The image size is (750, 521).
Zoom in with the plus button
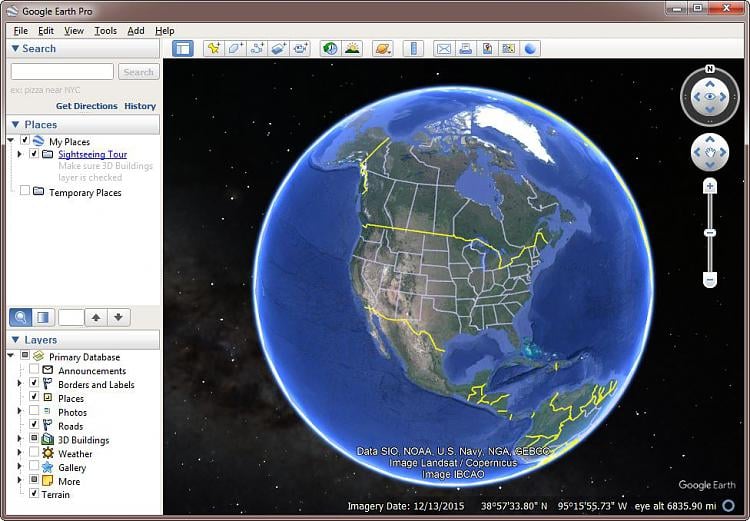[710, 186]
